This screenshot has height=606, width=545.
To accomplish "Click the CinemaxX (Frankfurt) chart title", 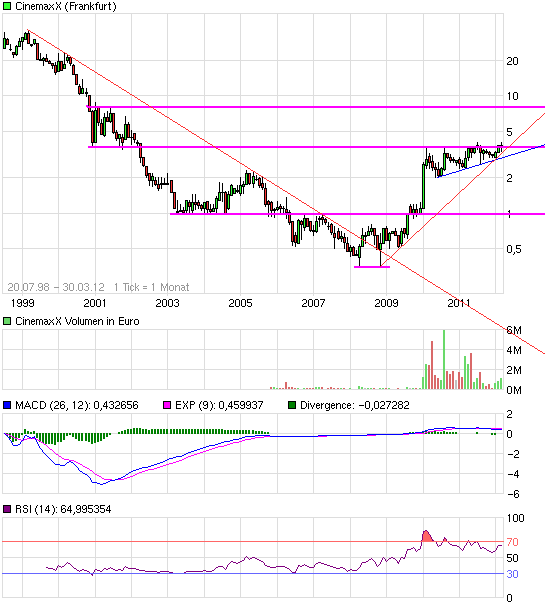I will click(66, 7).
